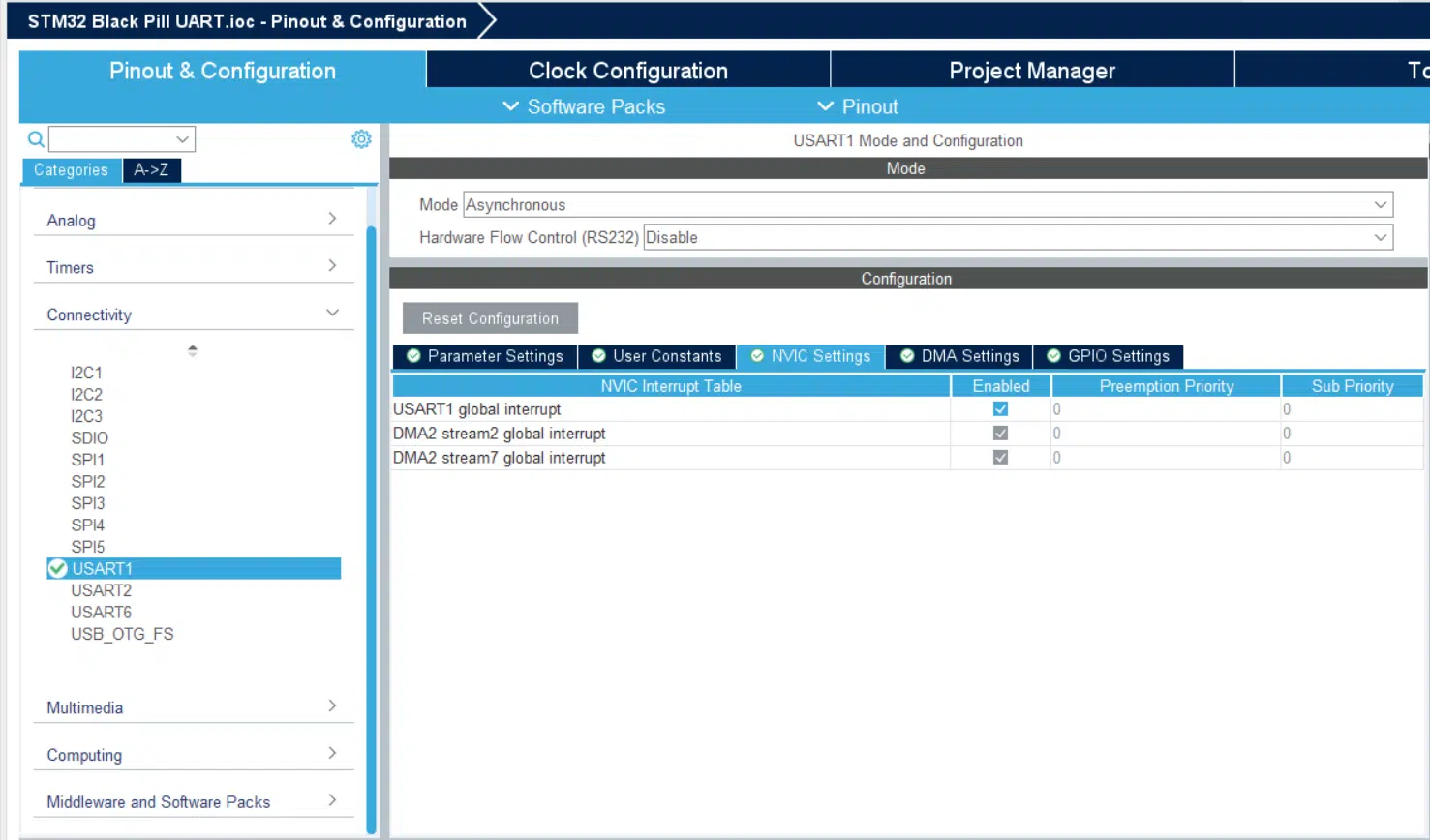Click the Preemption Priority column header
The height and width of the screenshot is (840, 1430).
[1167, 386]
